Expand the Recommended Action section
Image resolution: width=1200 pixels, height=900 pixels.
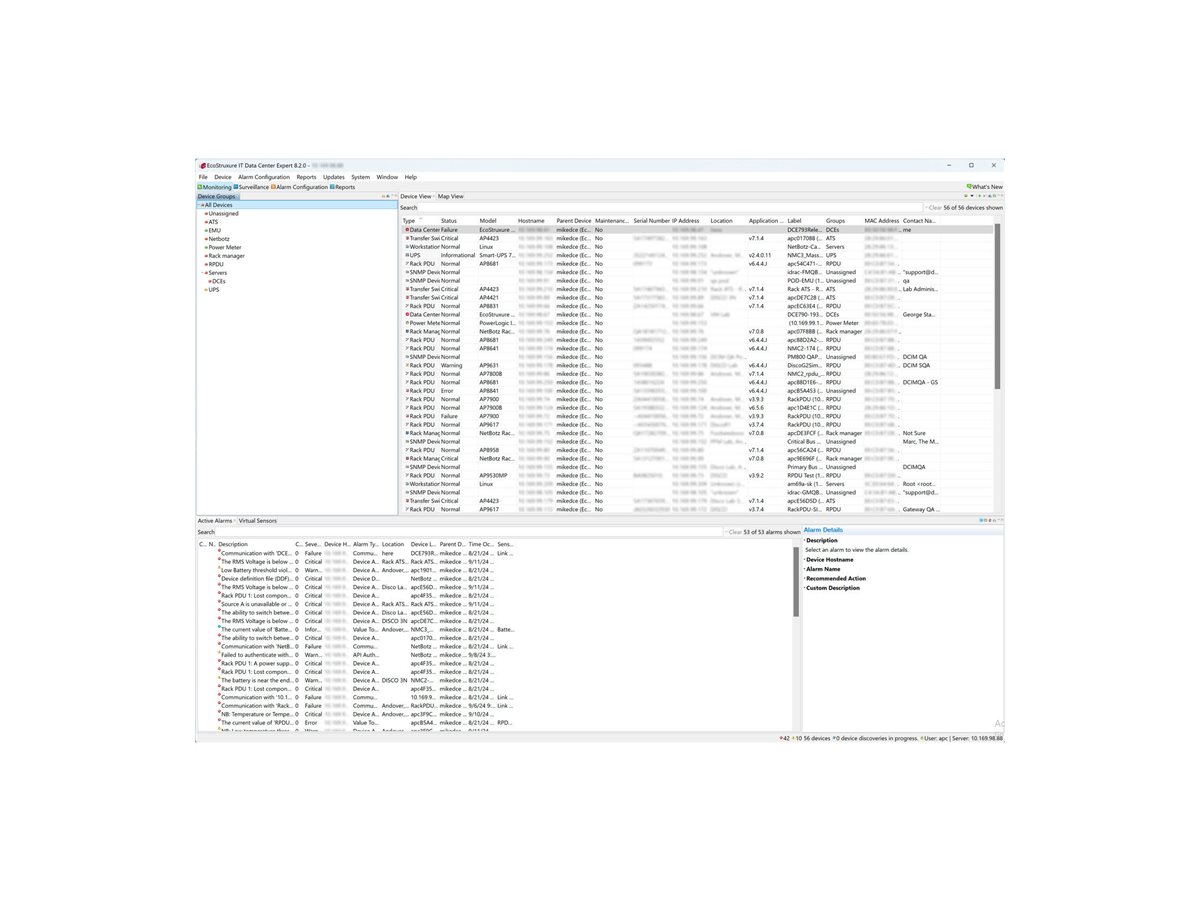804,579
